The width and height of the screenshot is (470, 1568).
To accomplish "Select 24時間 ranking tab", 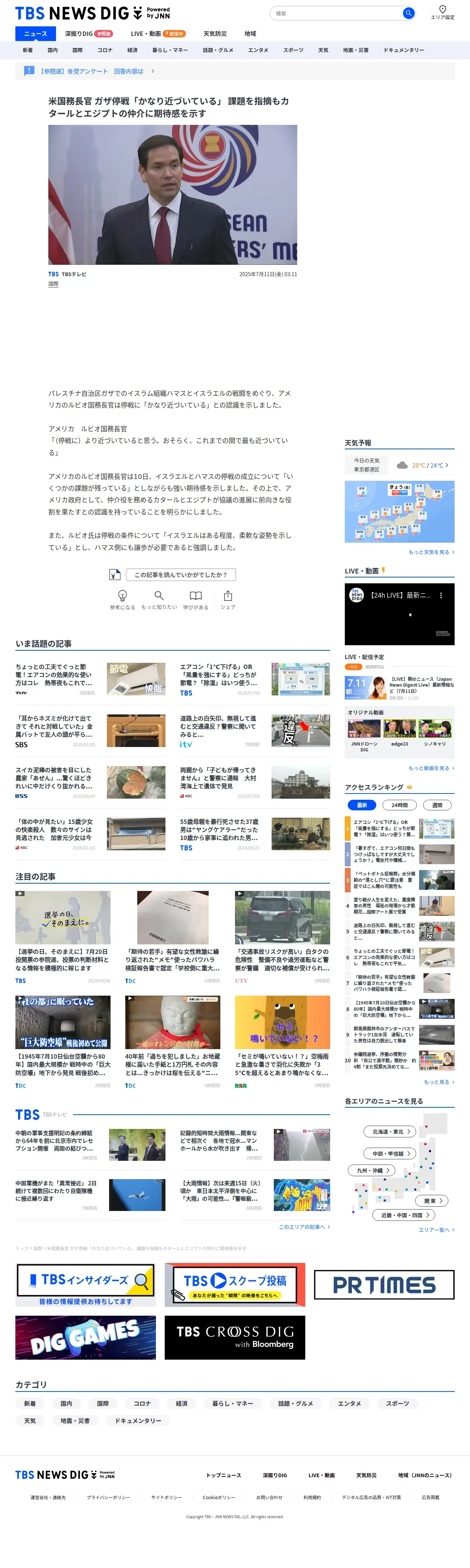I will point(399,805).
